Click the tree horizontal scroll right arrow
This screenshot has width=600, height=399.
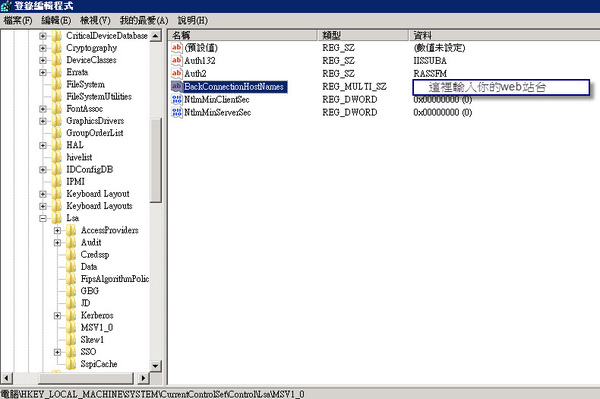tap(143, 378)
